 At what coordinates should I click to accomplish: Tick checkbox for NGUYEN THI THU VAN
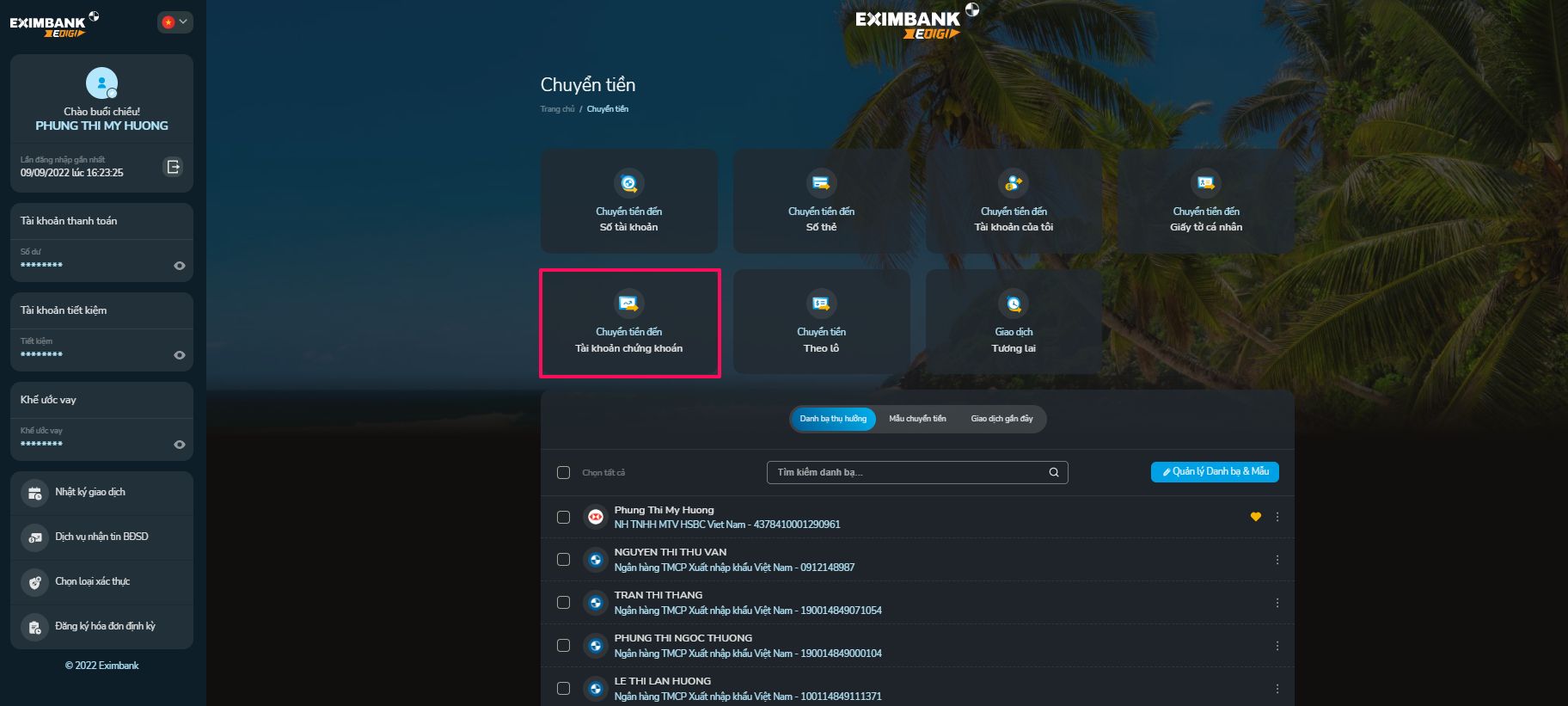[563, 560]
